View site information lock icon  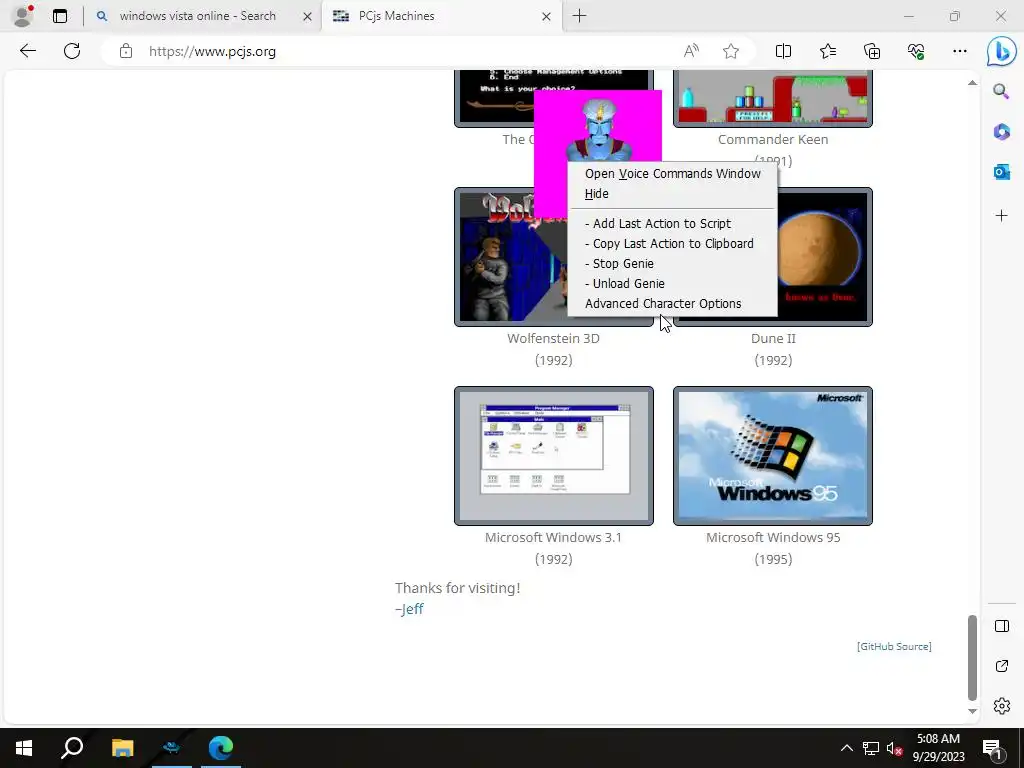(125, 51)
